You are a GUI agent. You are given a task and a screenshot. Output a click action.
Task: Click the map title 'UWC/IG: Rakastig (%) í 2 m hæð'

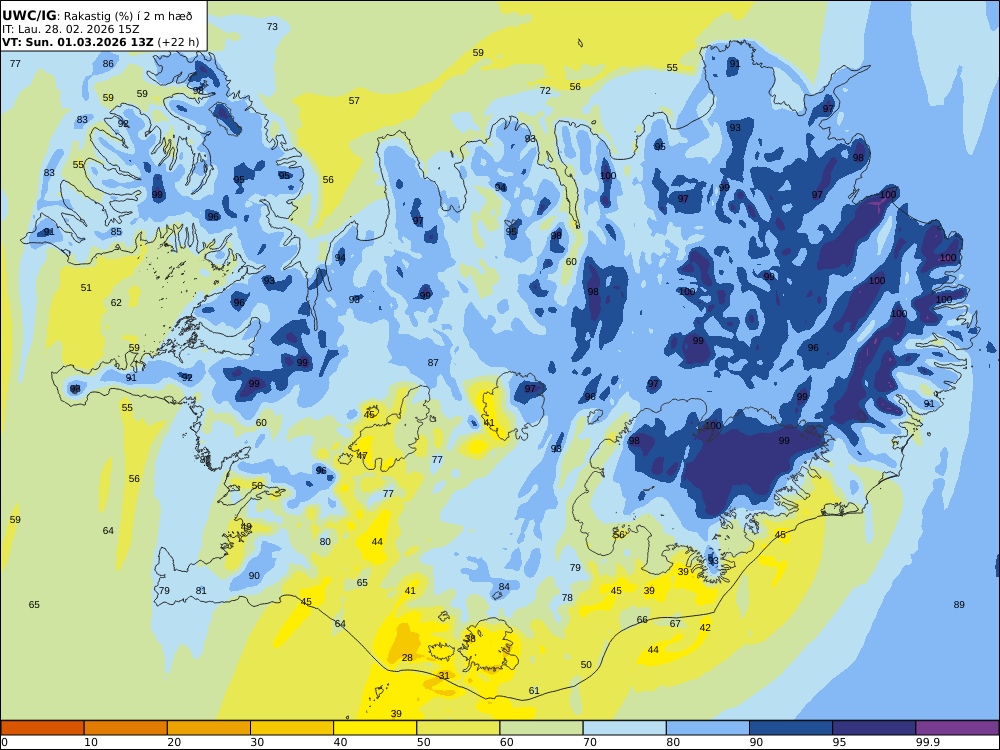point(97,16)
